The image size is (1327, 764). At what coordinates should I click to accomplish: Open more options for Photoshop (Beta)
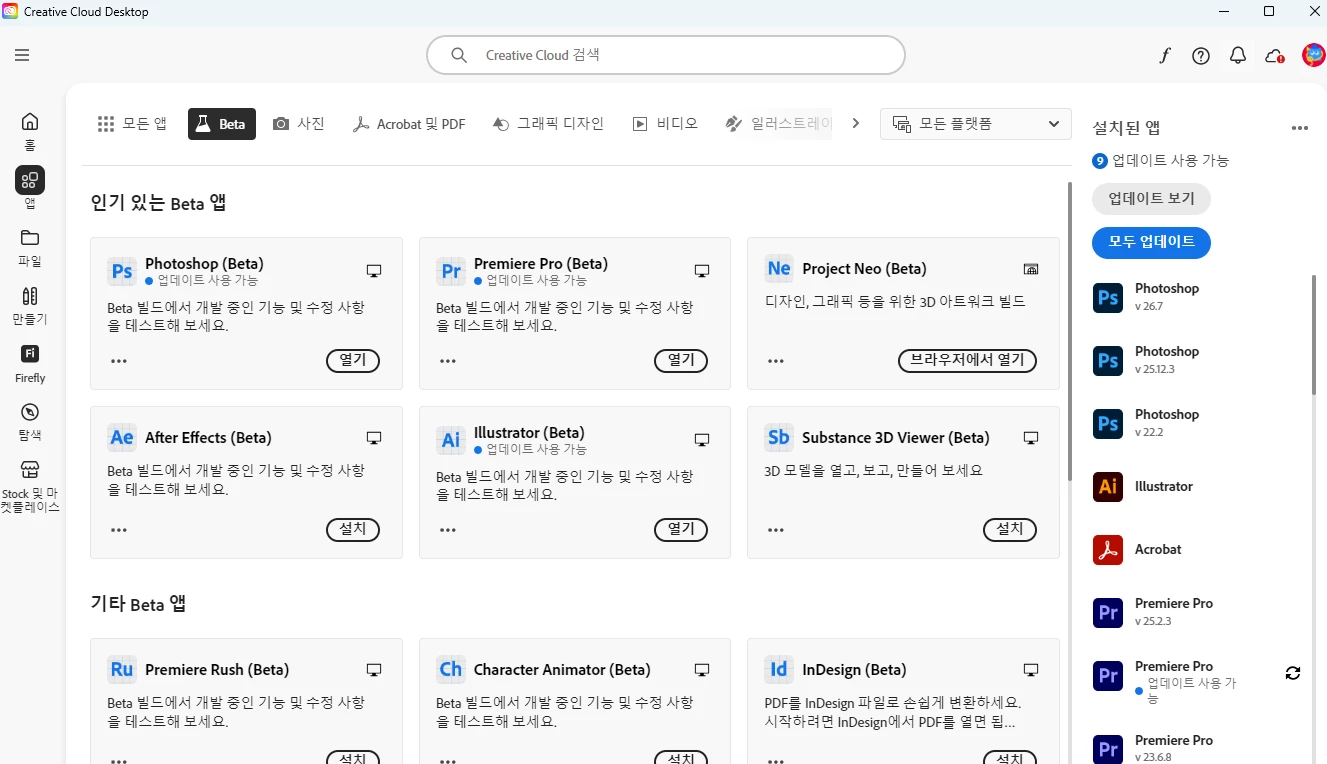click(x=119, y=361)
